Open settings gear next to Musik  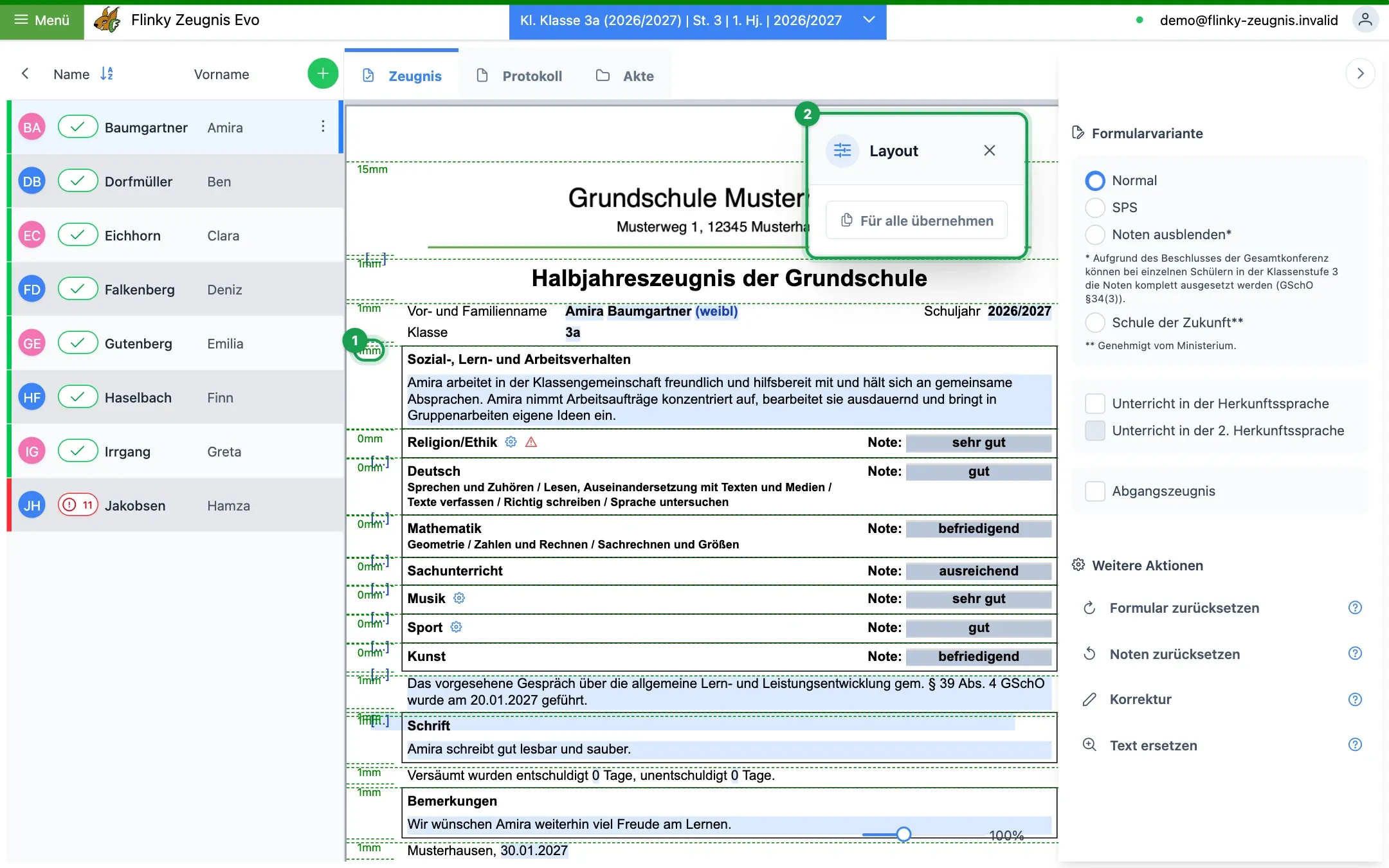pos(459,598)
